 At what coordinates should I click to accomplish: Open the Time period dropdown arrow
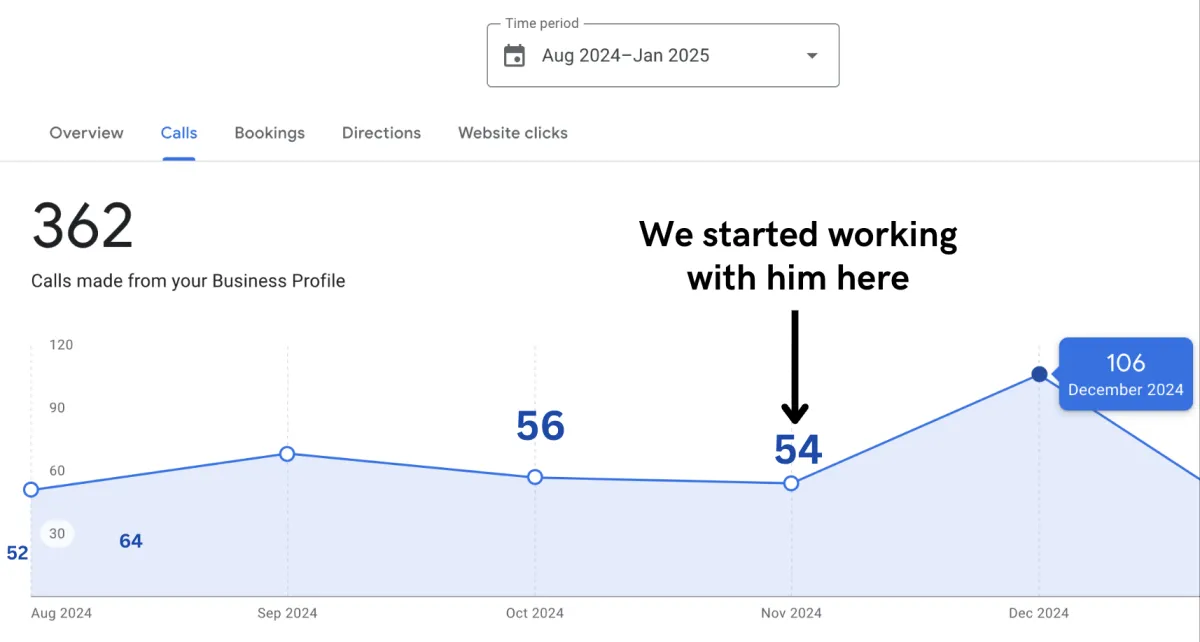(812, 56)
